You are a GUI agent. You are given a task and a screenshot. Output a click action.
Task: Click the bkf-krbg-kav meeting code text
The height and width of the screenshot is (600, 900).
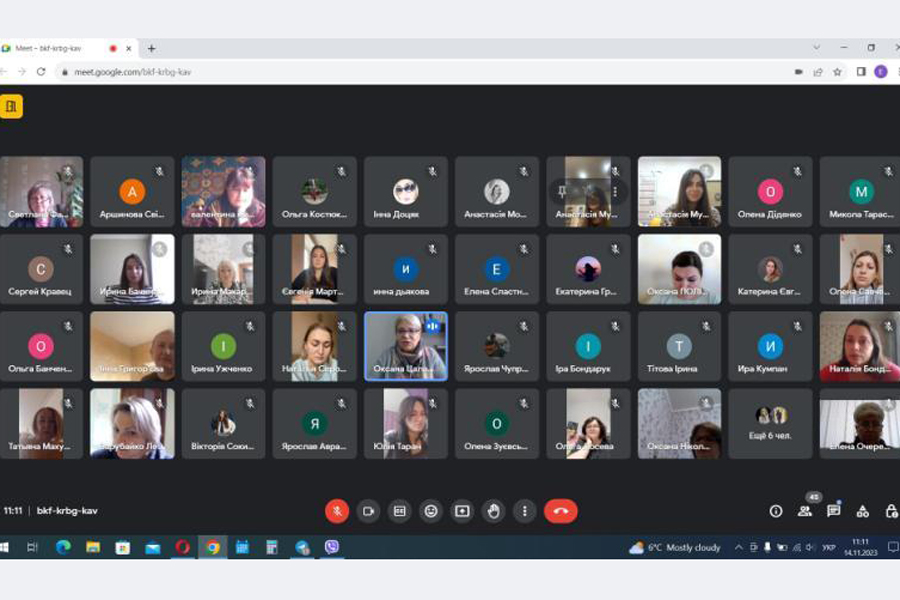pos(67,510)
